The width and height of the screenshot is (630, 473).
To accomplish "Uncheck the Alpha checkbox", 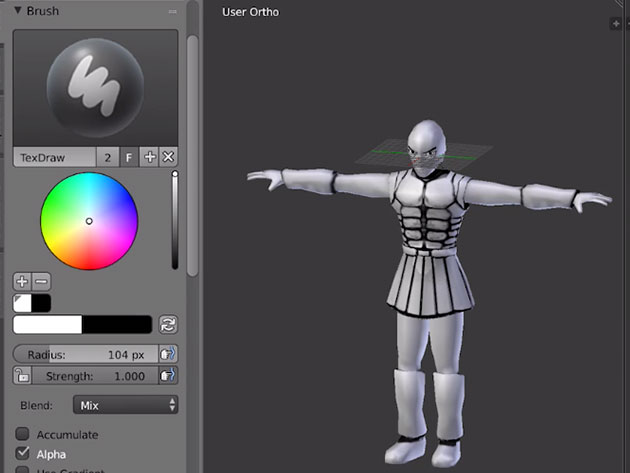I will pos(22,453).
